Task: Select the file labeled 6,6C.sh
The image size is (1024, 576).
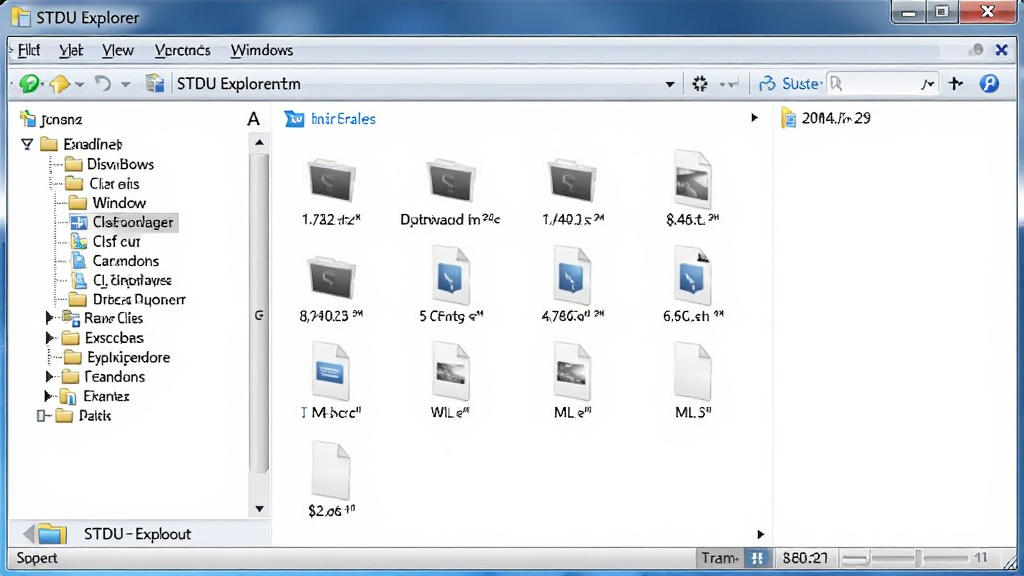Action: [x=692, y=276]
